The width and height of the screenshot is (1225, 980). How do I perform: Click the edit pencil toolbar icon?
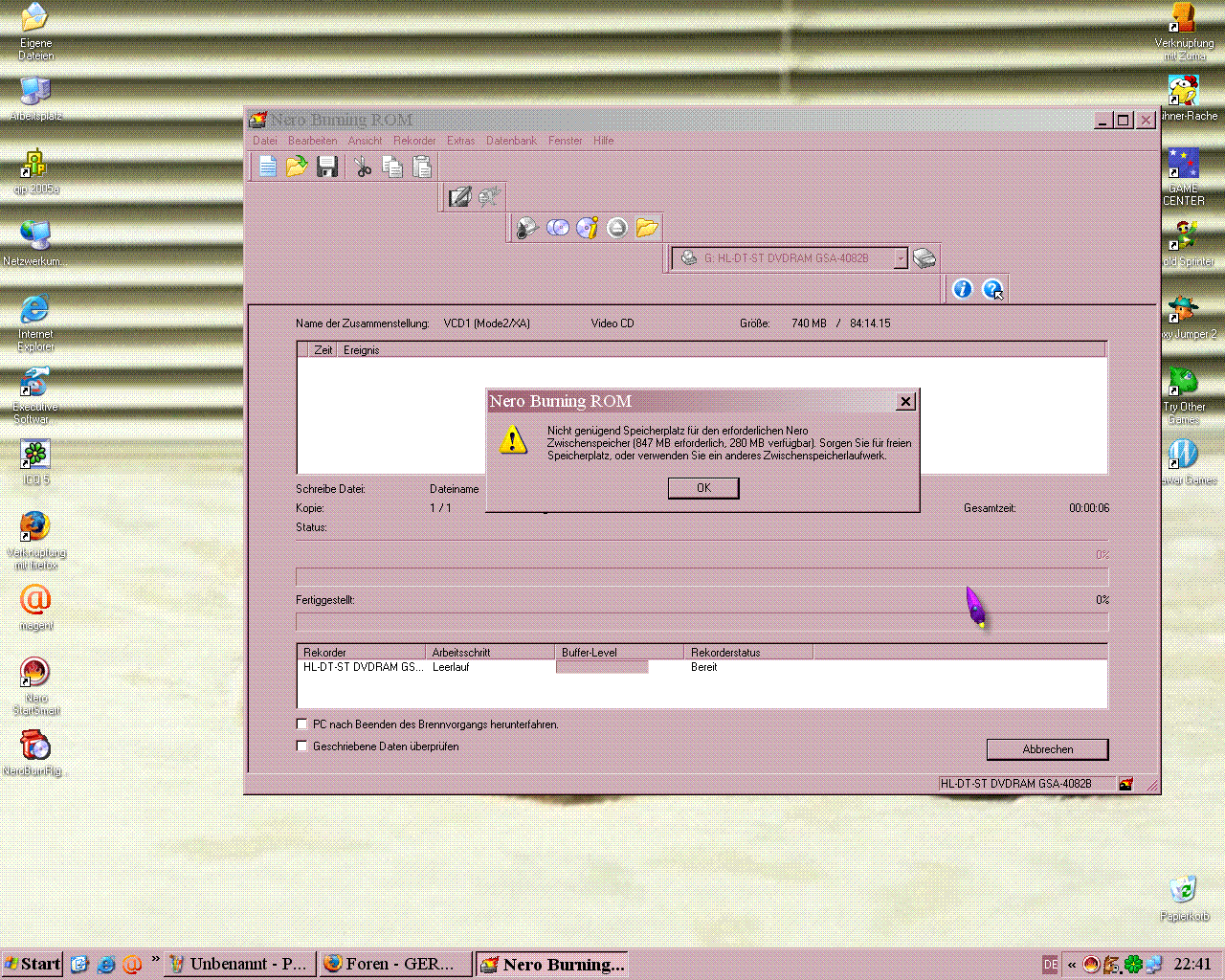coord(460,197)
